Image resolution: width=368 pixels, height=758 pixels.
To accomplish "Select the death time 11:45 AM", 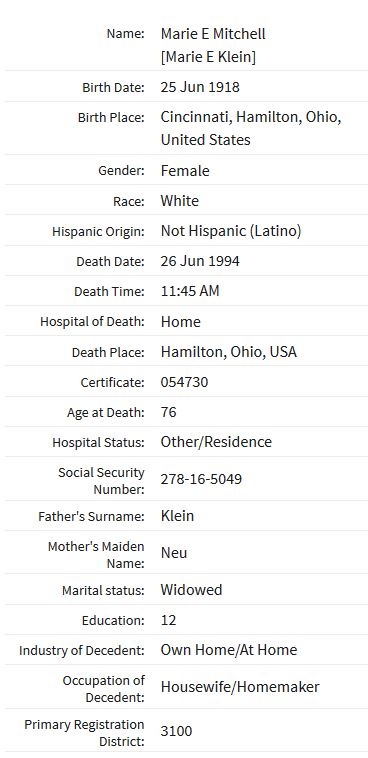I will (190, 291).
